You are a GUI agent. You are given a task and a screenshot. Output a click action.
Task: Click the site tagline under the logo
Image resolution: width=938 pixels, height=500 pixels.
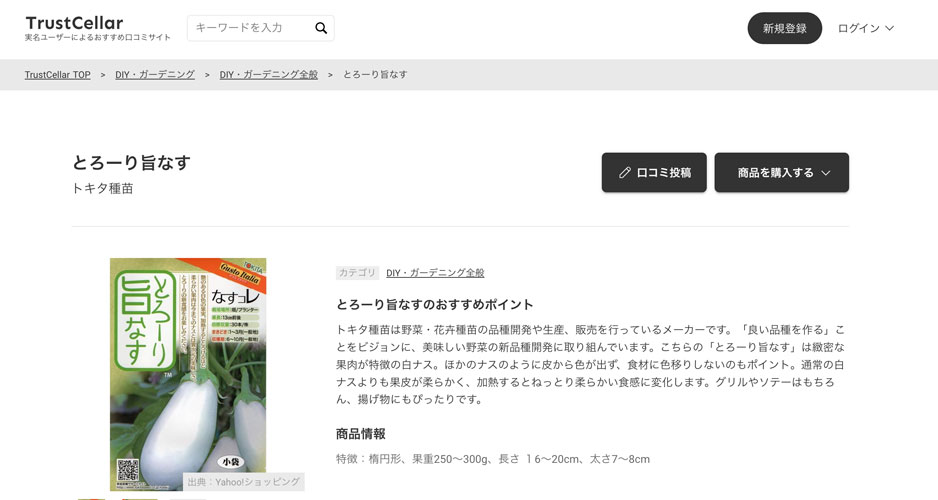(x=98, y=37)
